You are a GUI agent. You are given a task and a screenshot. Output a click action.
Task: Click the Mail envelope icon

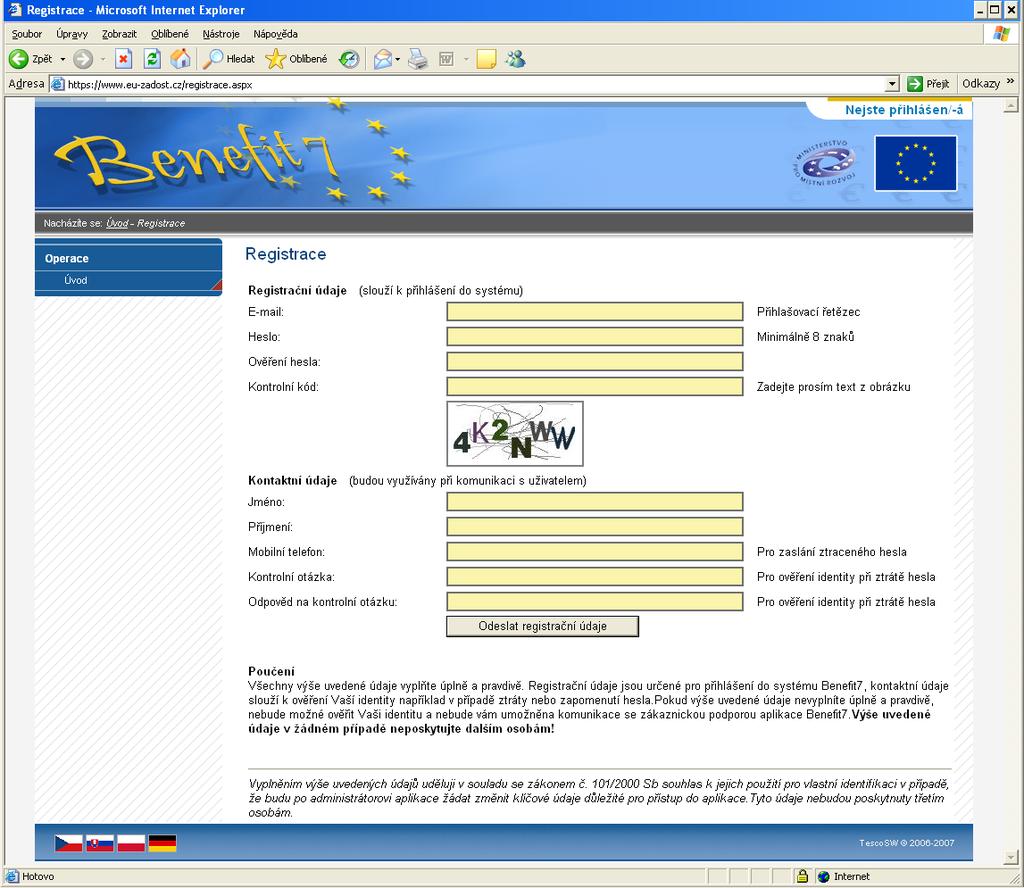click(383, 59)
